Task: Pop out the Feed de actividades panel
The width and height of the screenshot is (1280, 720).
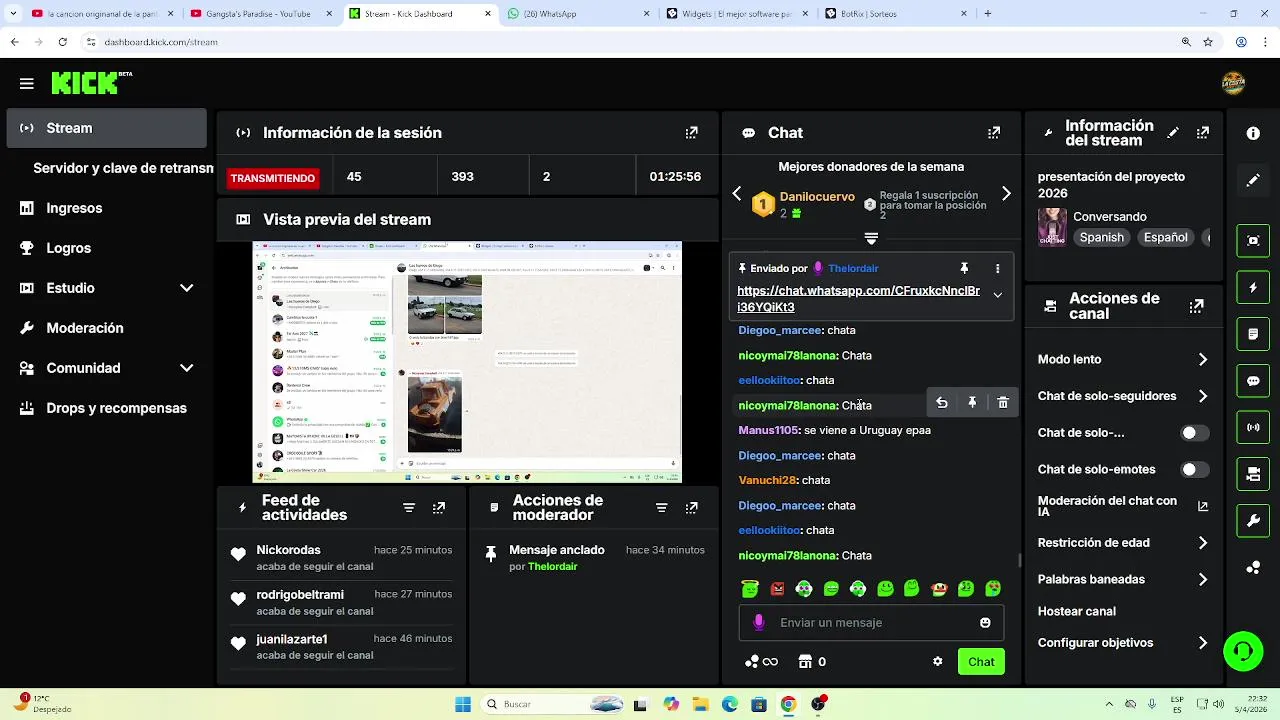Action: [439, 508]
